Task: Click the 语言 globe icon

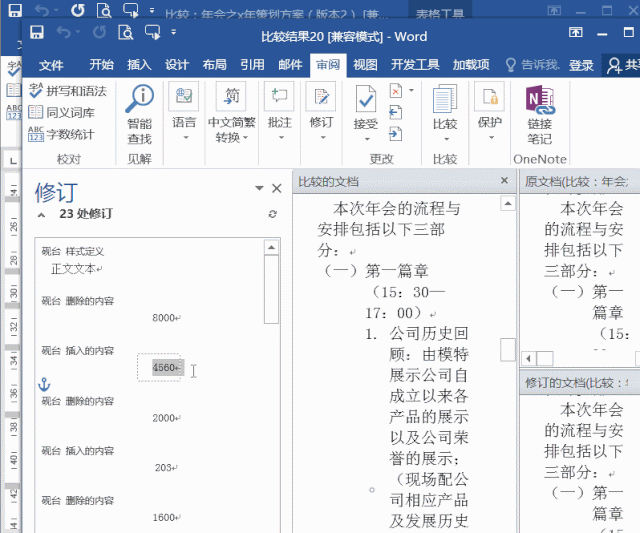Action: (x=184, y=96)
